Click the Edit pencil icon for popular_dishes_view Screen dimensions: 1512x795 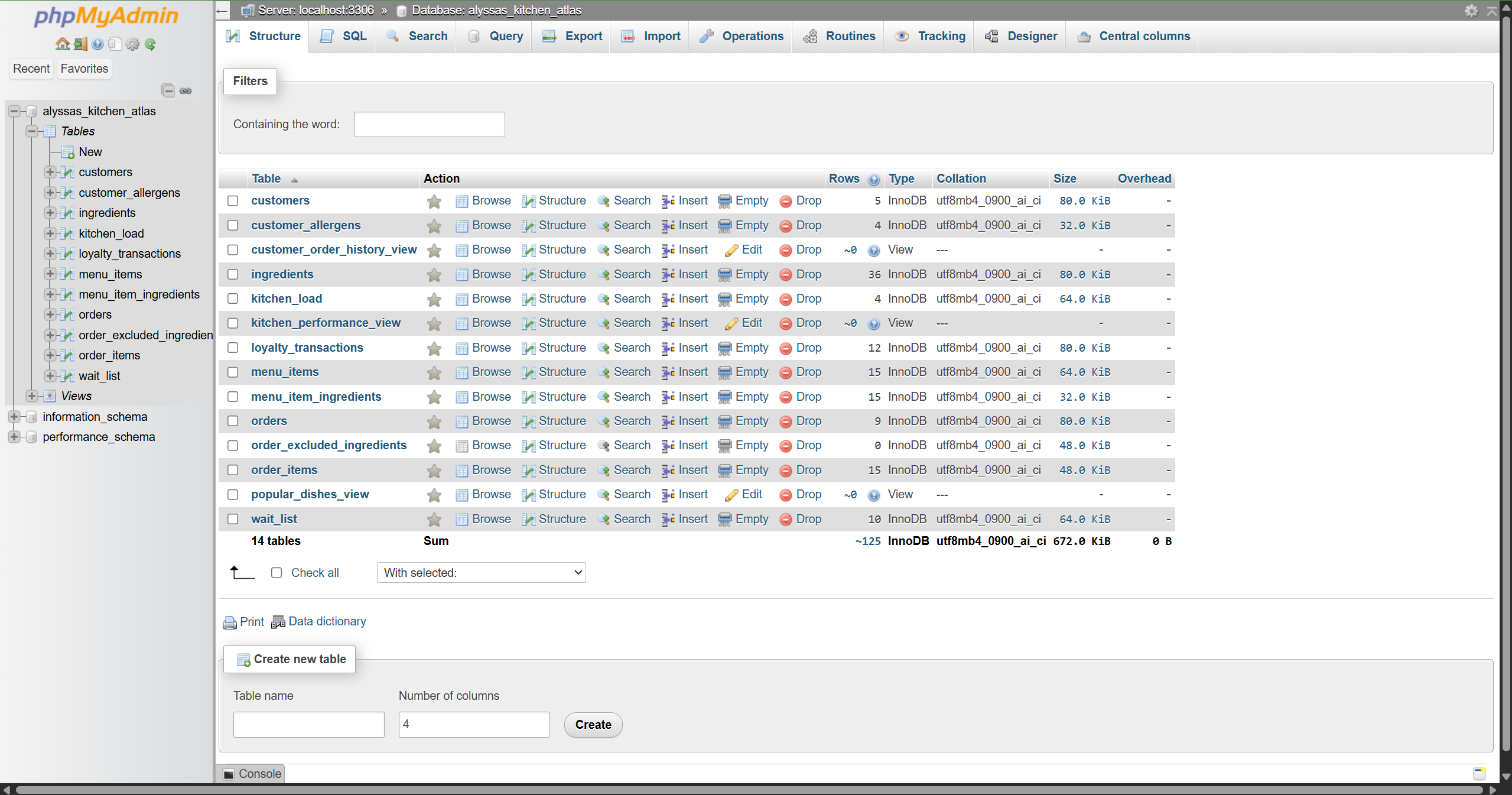coord(731,495)
